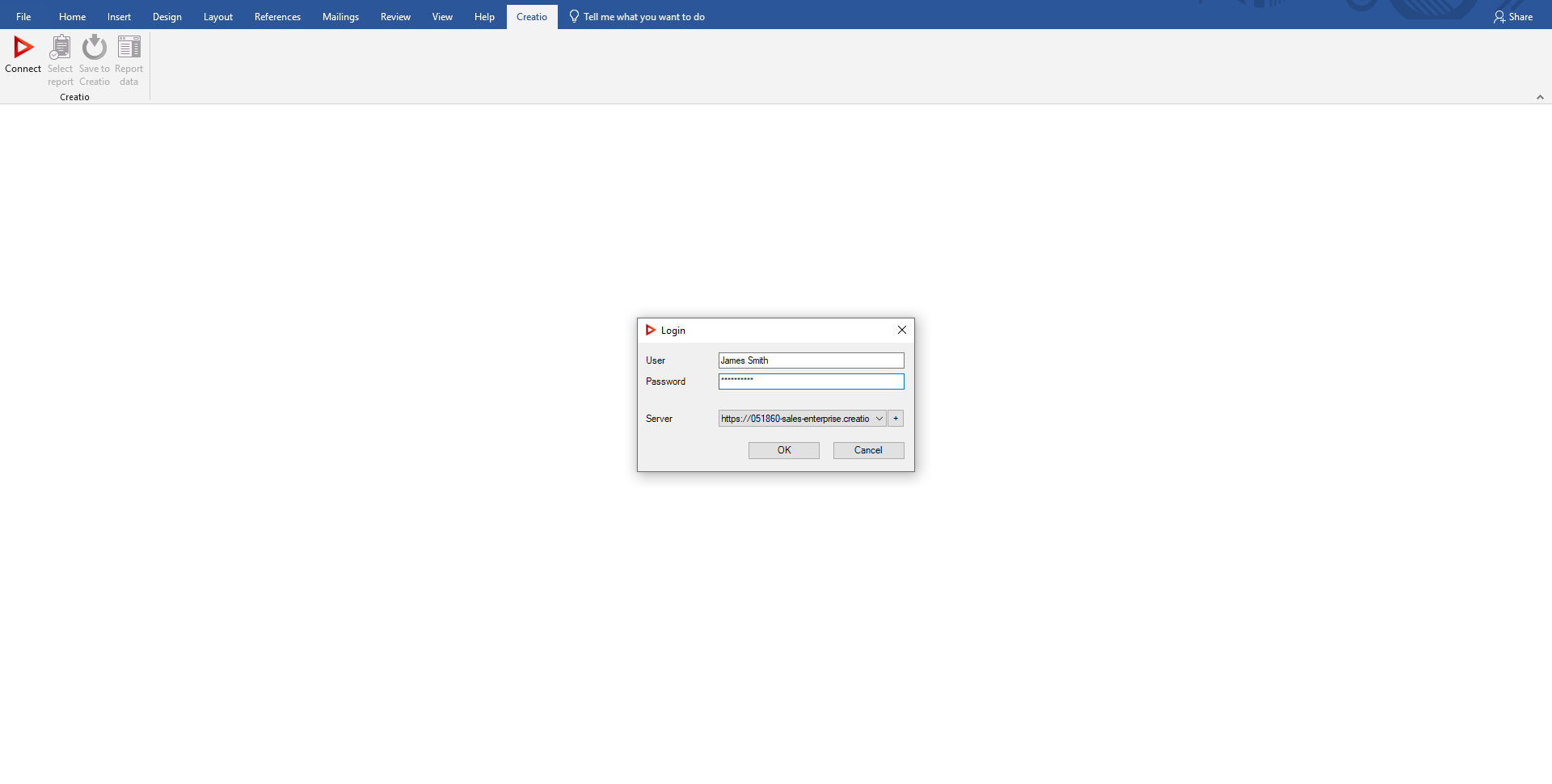Switch to the Layout tab
Viewport: 1552px width, 784px height.
point(218,17)
